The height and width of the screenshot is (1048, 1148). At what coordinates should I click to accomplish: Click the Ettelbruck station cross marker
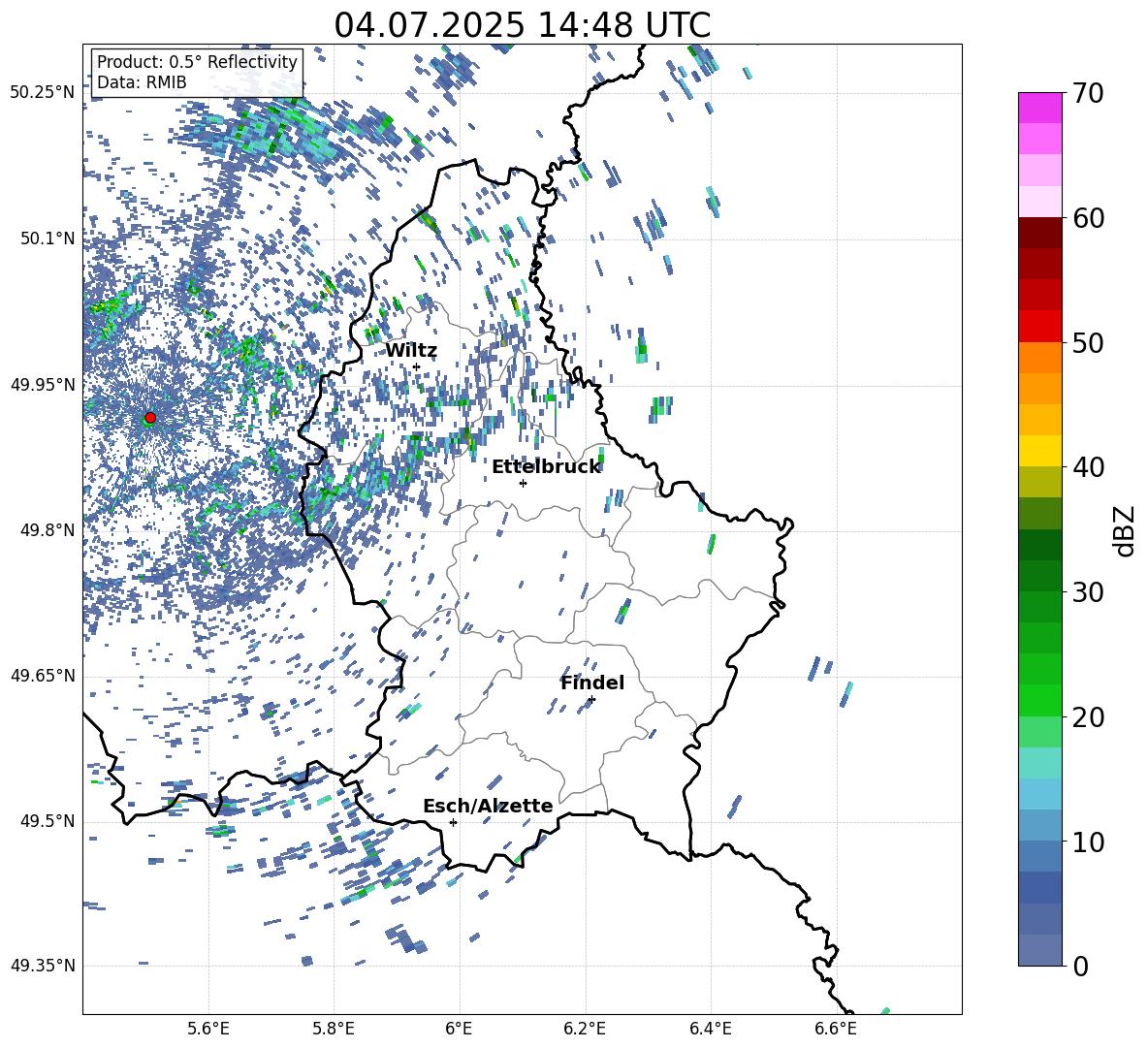(523, 483)
